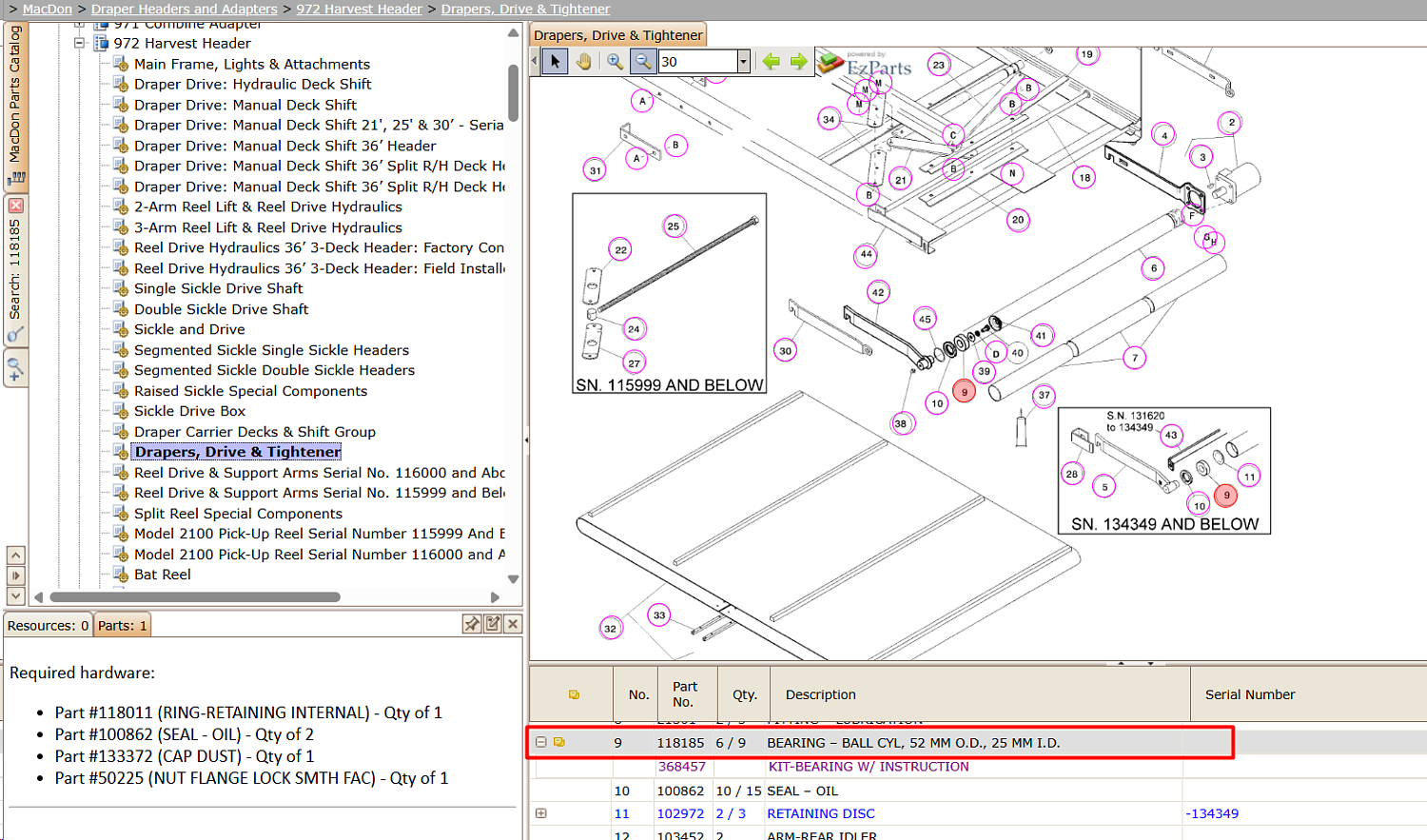Select Main Frame, Lights & Attachments tree item
This screenshot has width=1427, height=840.
(252, 64)
